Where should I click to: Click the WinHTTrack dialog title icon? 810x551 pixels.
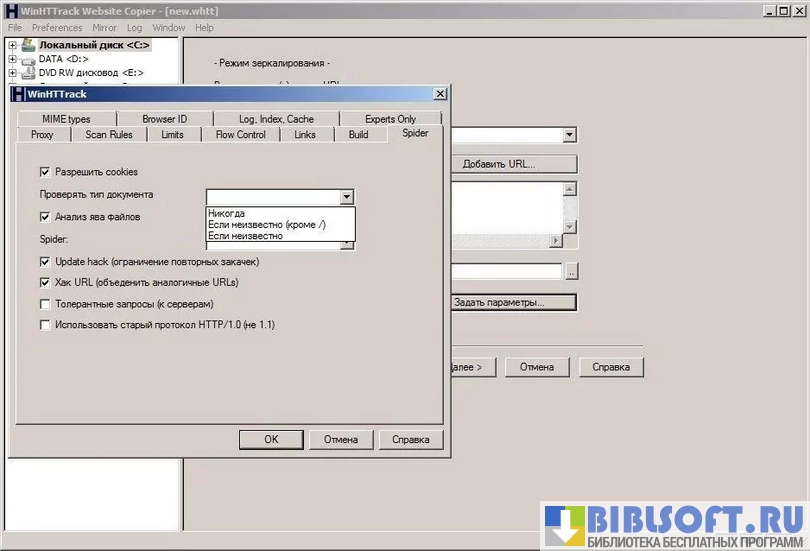(x=18, y=94)
